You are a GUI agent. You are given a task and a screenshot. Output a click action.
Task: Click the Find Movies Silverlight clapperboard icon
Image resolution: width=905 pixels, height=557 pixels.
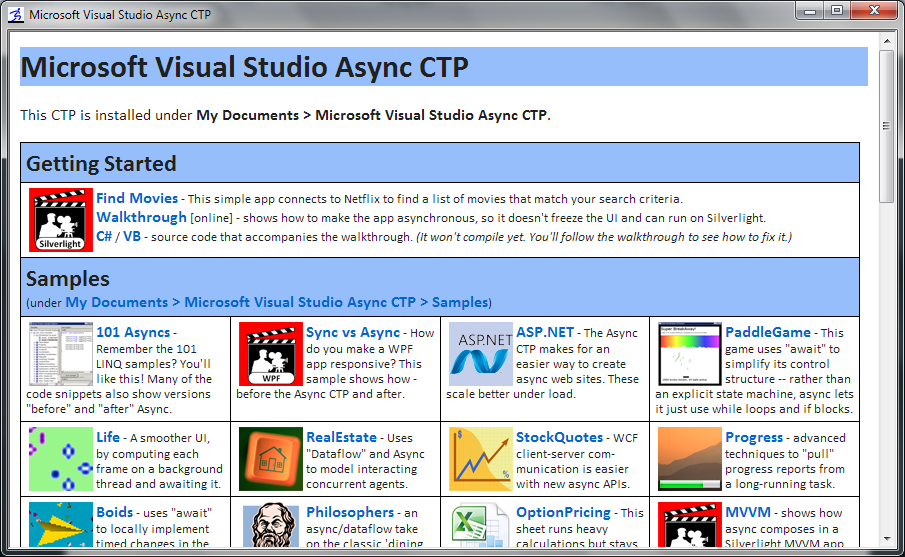(61, 220)
